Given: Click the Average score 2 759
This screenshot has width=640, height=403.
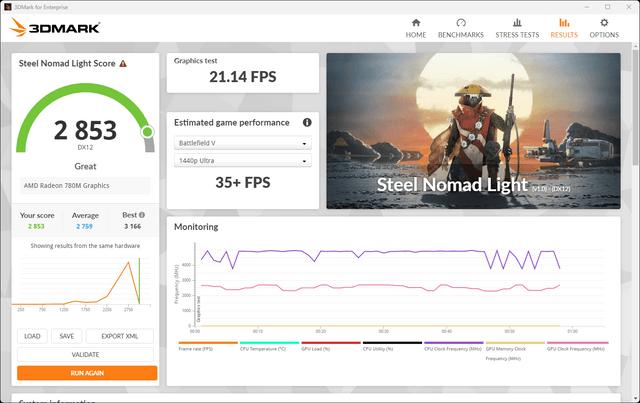Looking at the screenshot, I should (x=84, y=226).
